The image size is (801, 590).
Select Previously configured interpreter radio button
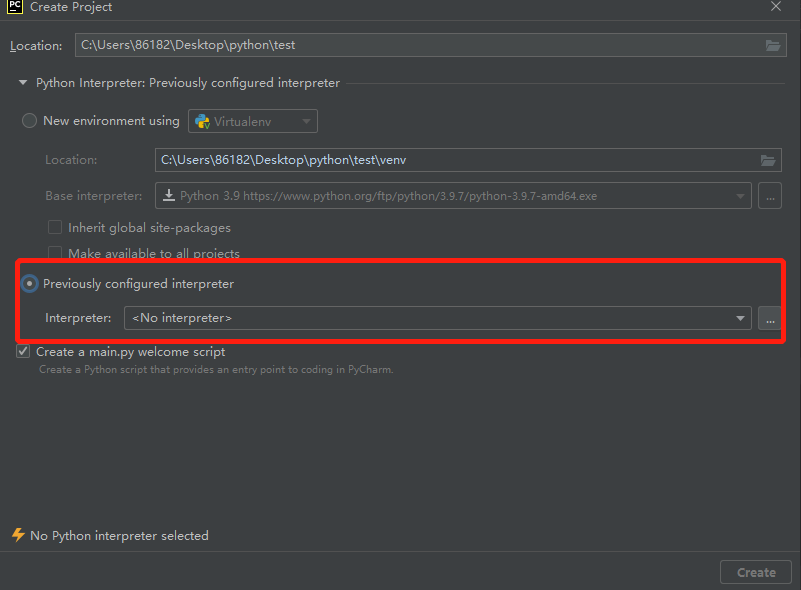29,284
